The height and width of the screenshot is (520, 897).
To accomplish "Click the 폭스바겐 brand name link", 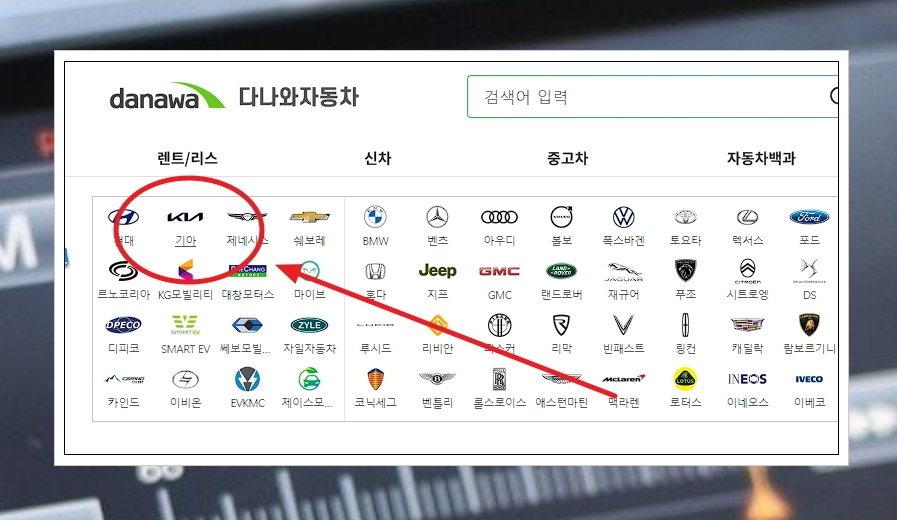I will (x=624, y=240).
